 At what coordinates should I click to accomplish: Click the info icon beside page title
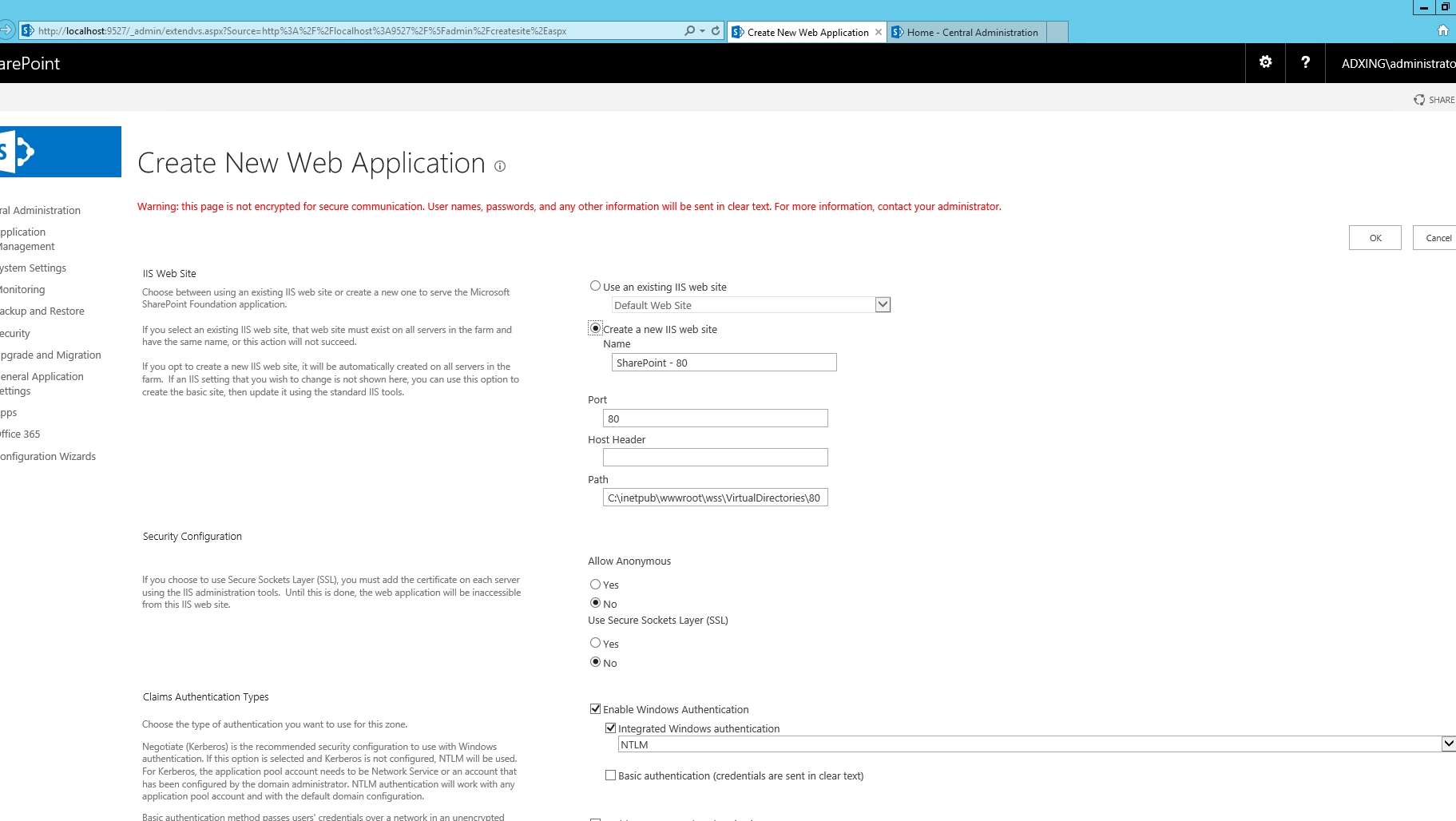pos(500,166)
